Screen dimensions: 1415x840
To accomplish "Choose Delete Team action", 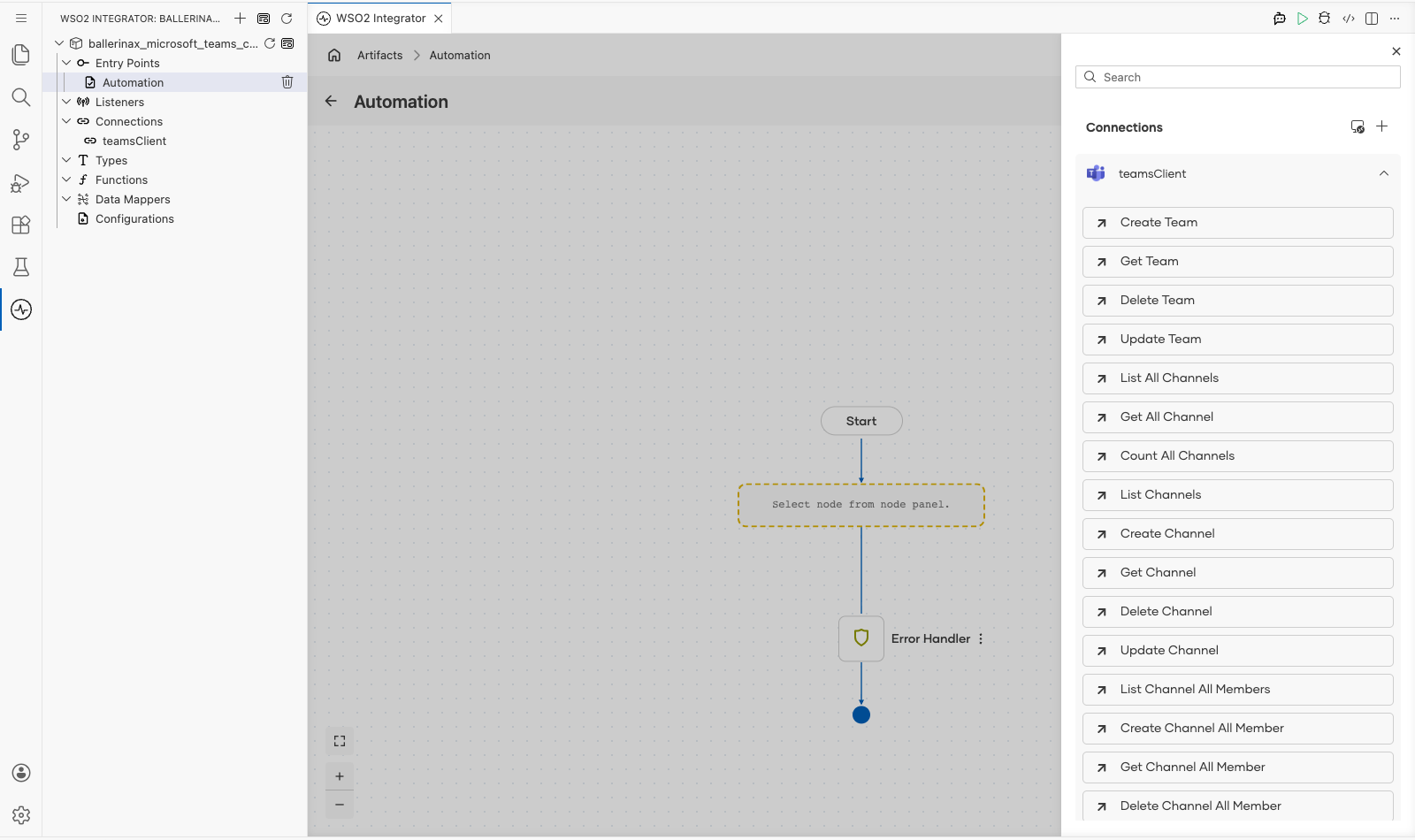I will [x=1237, y=301].
